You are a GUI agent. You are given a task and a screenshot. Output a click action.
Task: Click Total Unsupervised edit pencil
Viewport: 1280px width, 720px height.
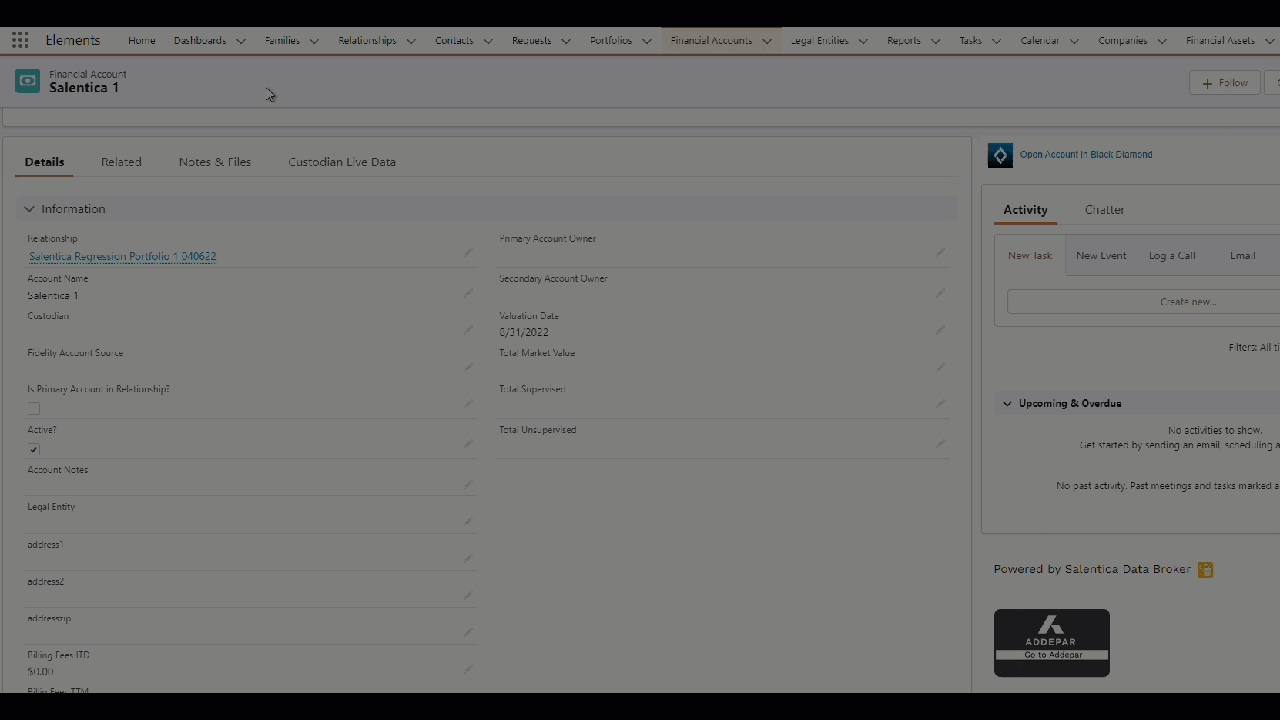tap(940, 444)
